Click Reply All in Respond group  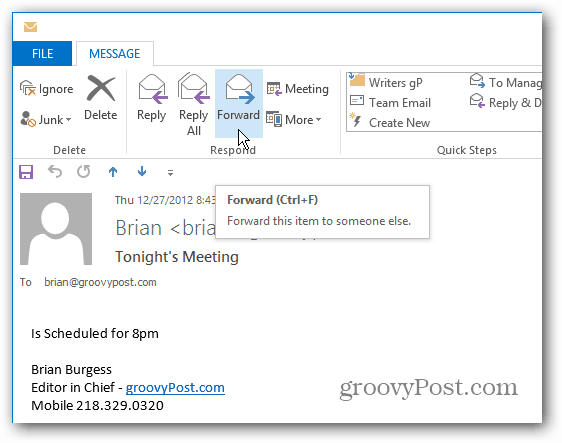click(194, 105)
